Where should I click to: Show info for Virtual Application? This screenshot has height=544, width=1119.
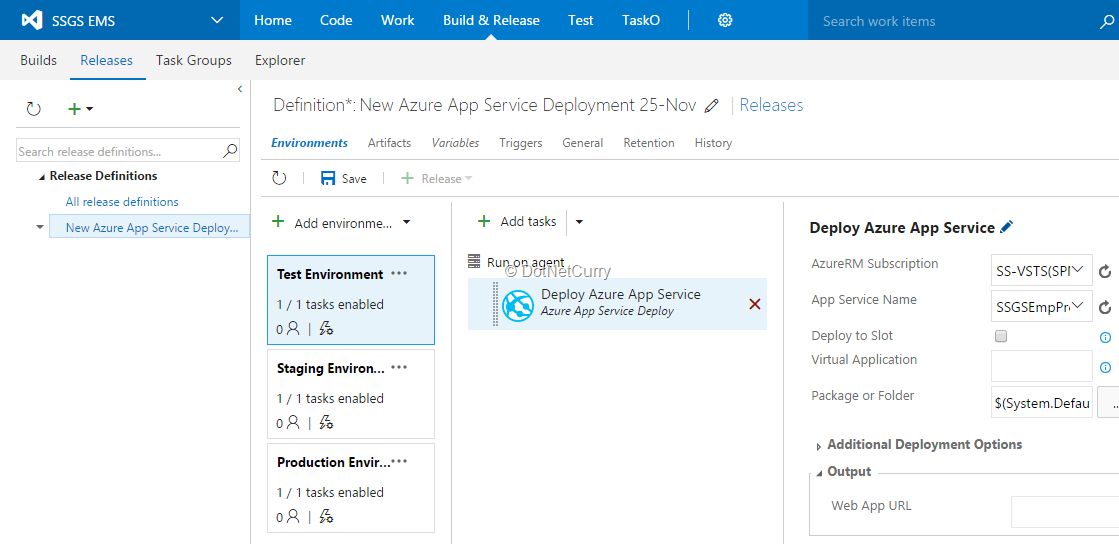(x=1105, y=368)
